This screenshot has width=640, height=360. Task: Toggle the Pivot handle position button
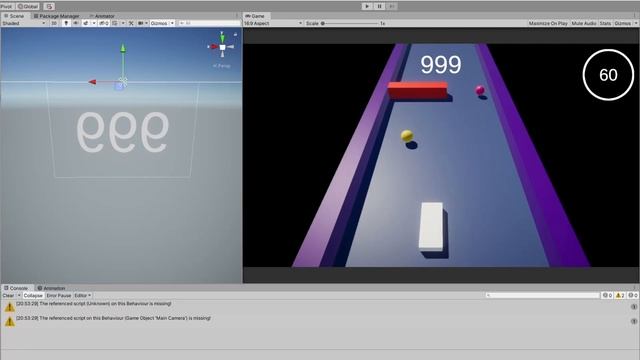[7, 7]
